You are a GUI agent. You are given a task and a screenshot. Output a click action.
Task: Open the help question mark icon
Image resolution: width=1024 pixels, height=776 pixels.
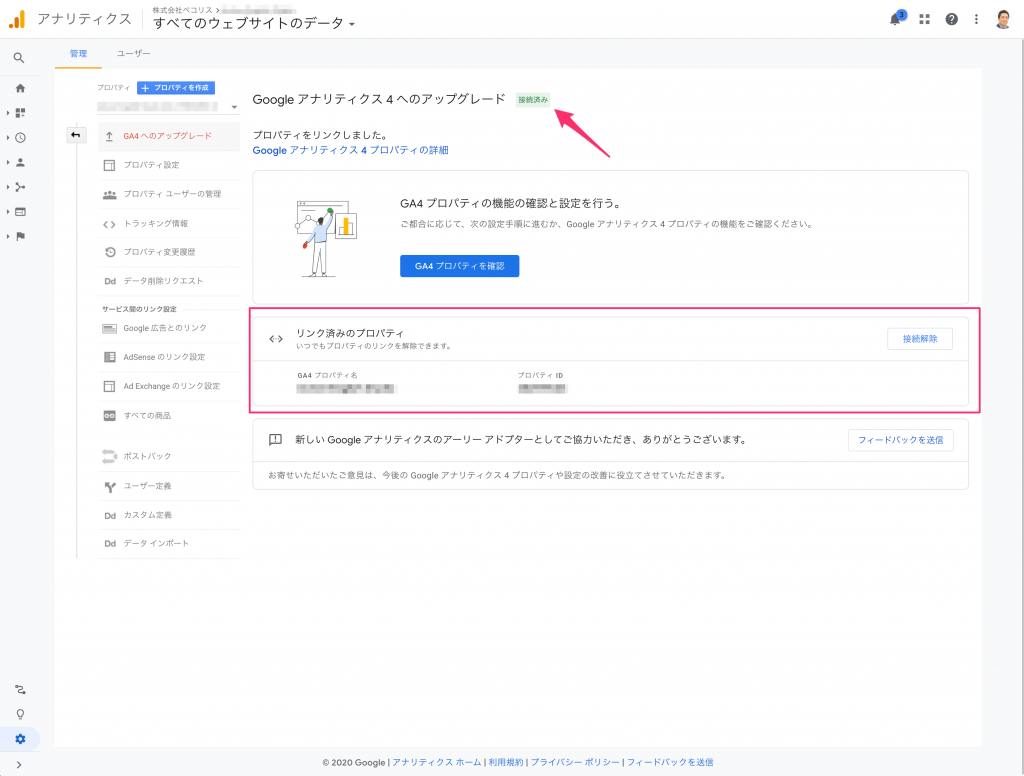pos(952,20)
